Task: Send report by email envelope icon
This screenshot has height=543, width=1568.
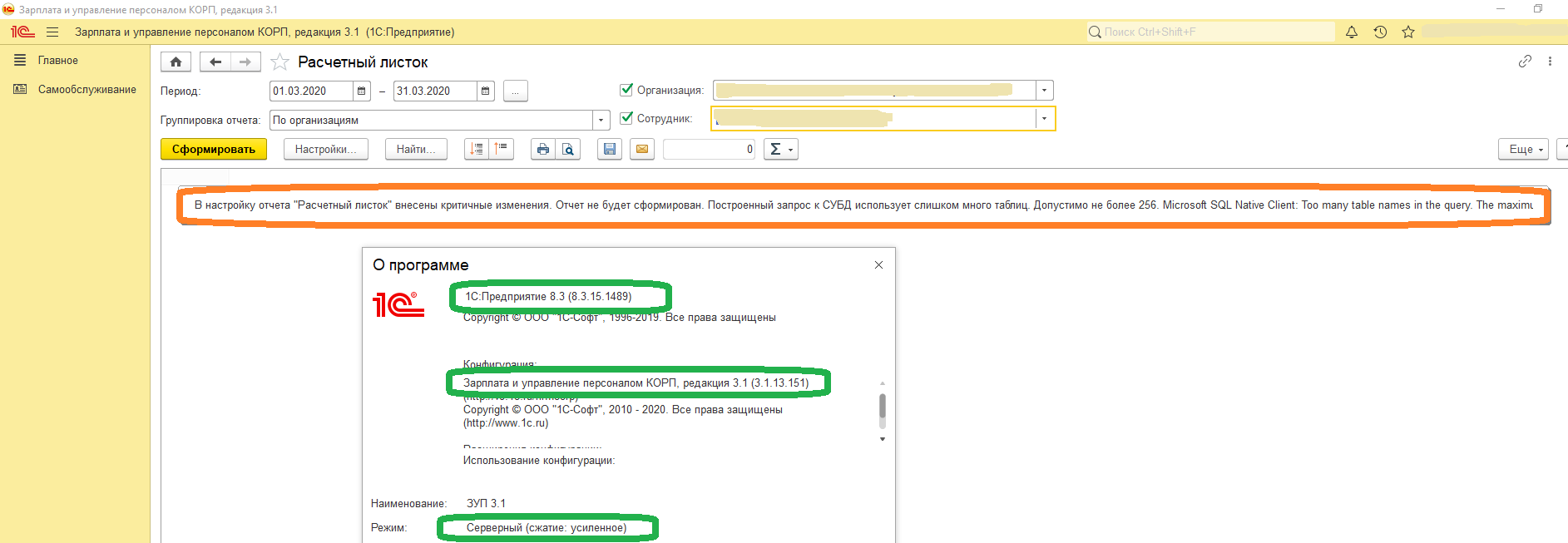Action: coord(642,149)
